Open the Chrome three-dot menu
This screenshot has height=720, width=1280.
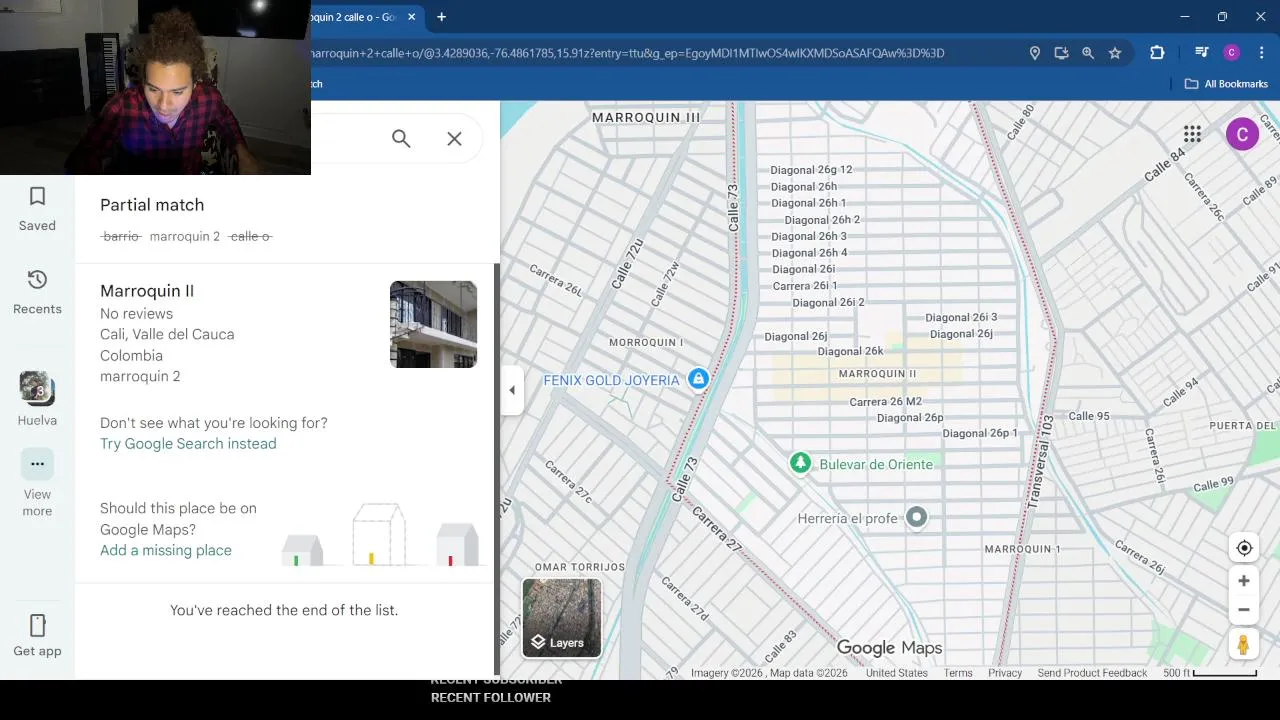coord(1262,53)
